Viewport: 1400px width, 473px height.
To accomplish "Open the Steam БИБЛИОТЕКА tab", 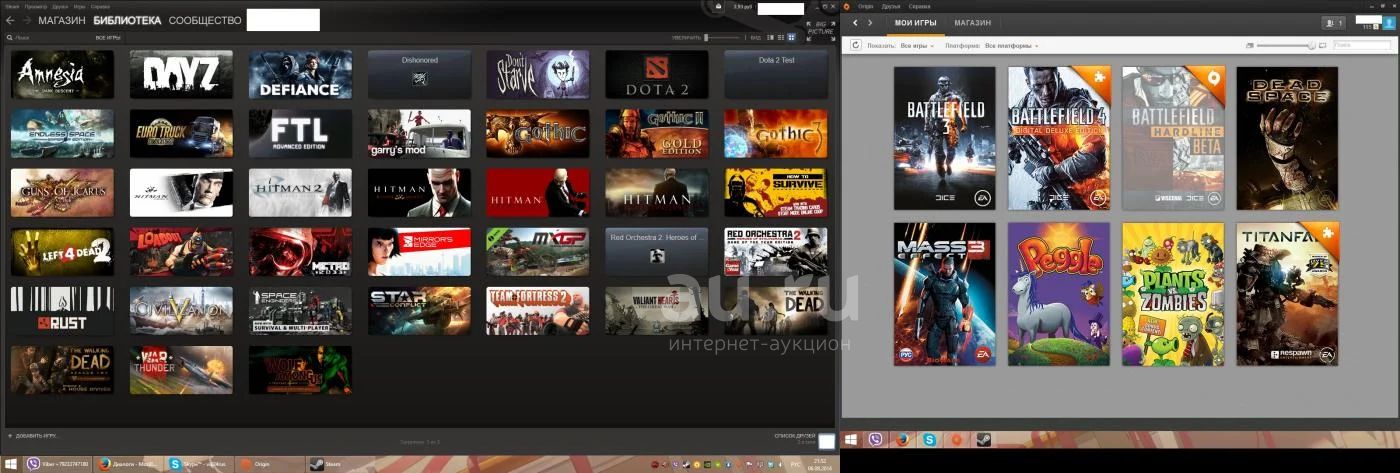I will [127, 20].
